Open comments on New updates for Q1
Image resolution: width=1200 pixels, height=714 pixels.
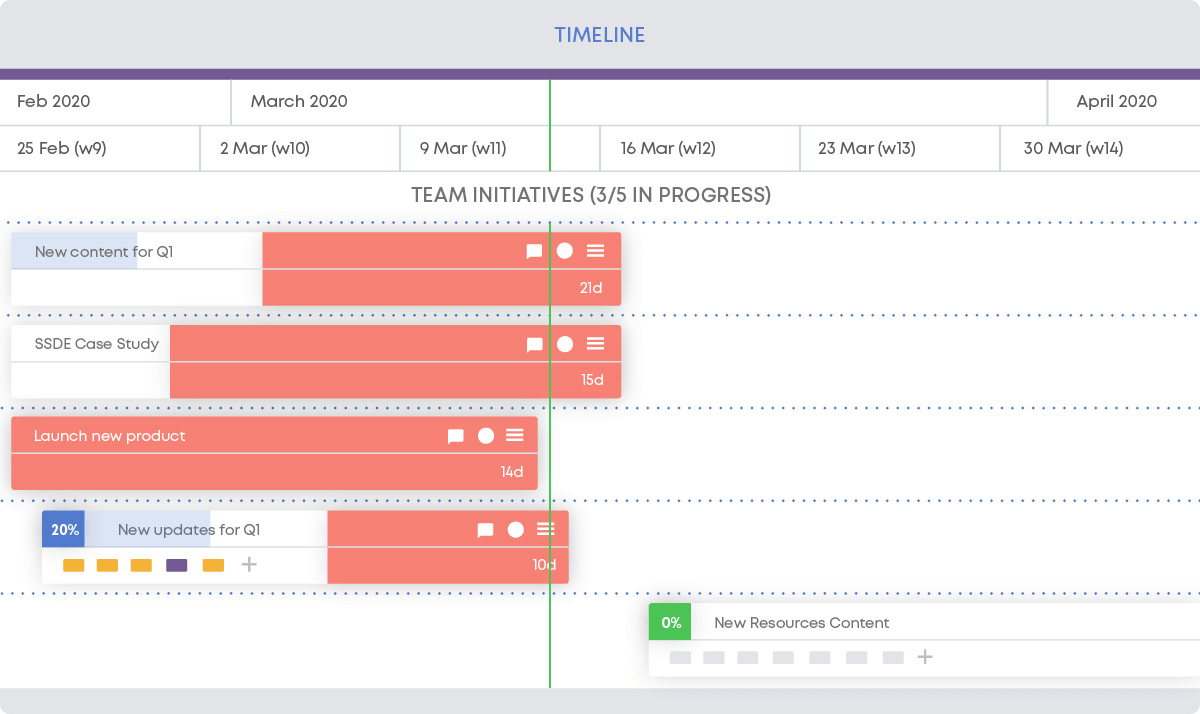[x=485, y=531]
